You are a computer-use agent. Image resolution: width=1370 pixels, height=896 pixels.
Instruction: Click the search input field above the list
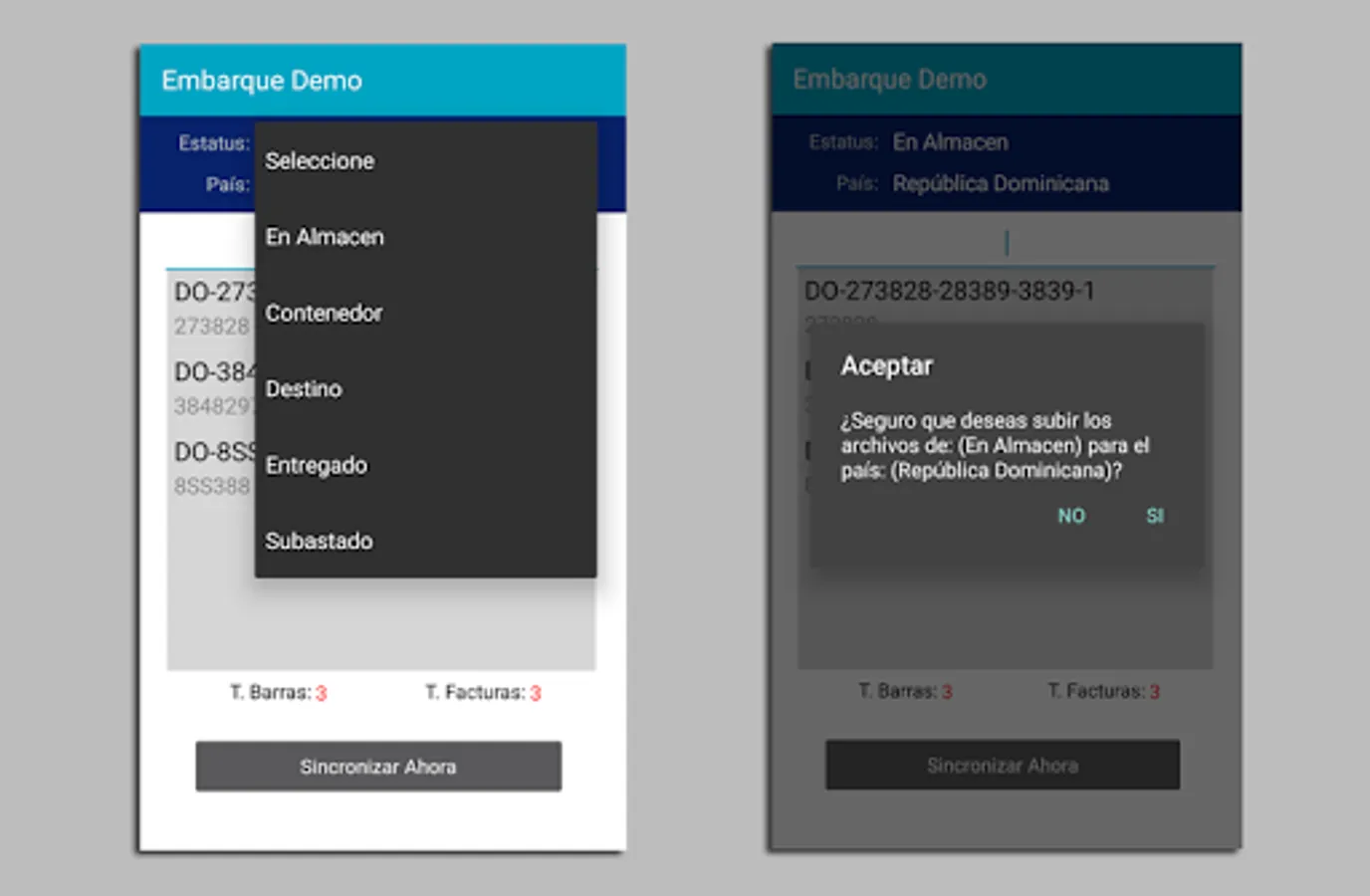pos(1006,241)
